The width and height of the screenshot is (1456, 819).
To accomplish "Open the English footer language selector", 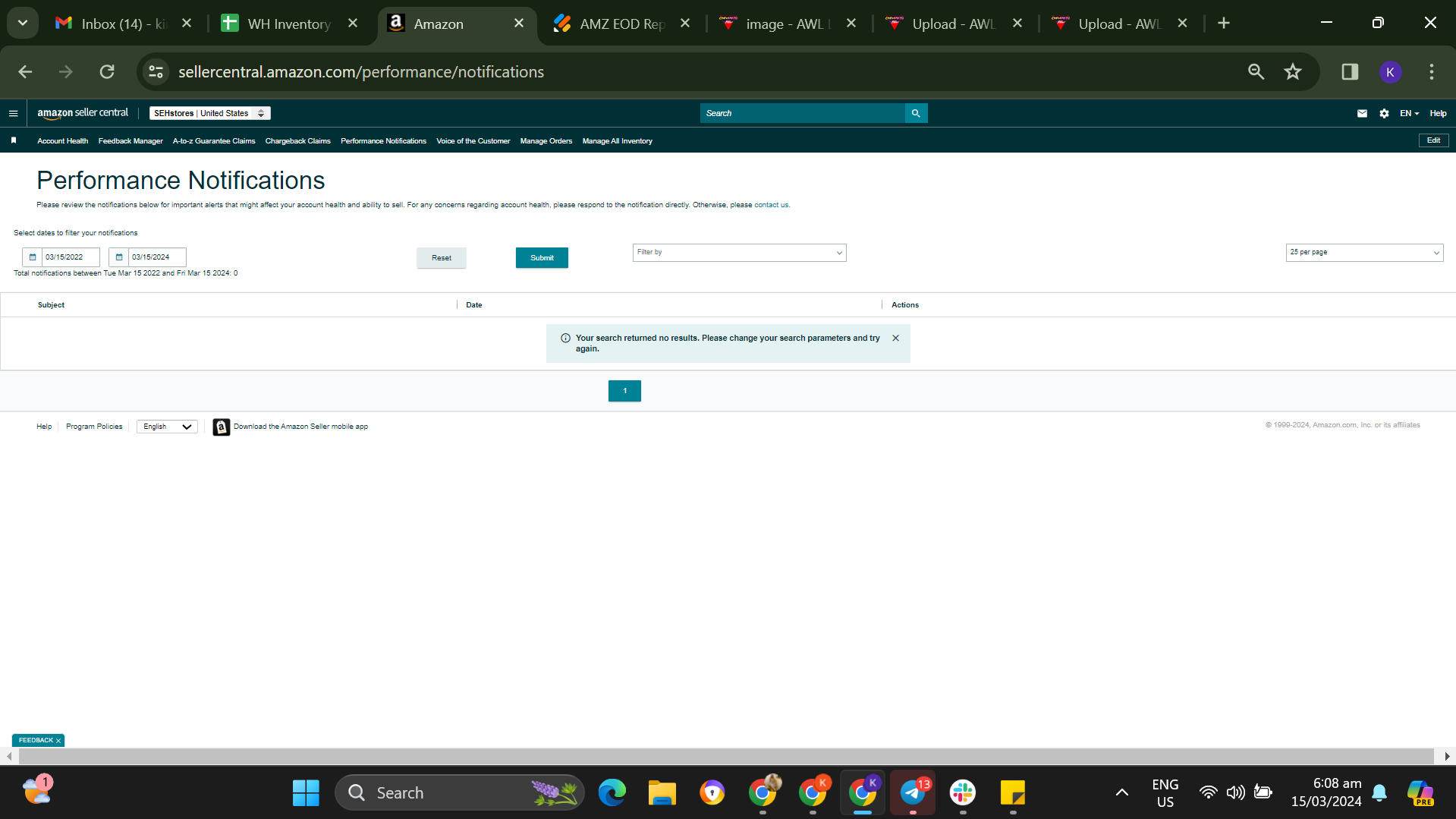I will [x=167, y=427].
